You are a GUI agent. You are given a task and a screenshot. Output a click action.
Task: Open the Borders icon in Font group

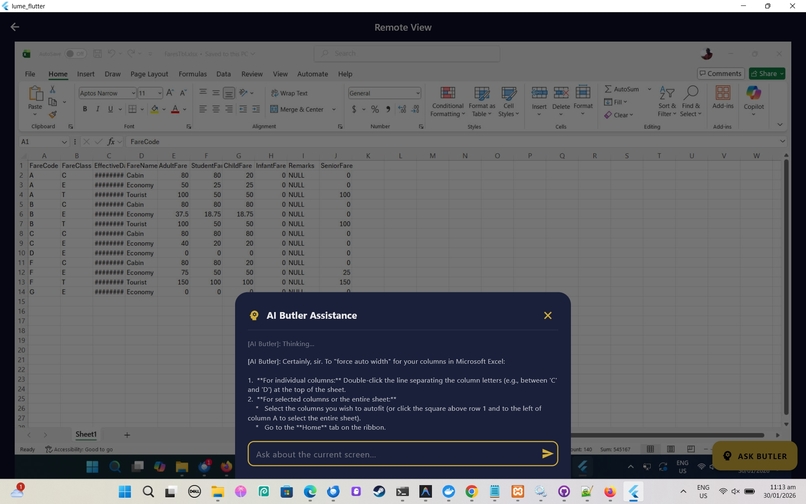(132, 109)
